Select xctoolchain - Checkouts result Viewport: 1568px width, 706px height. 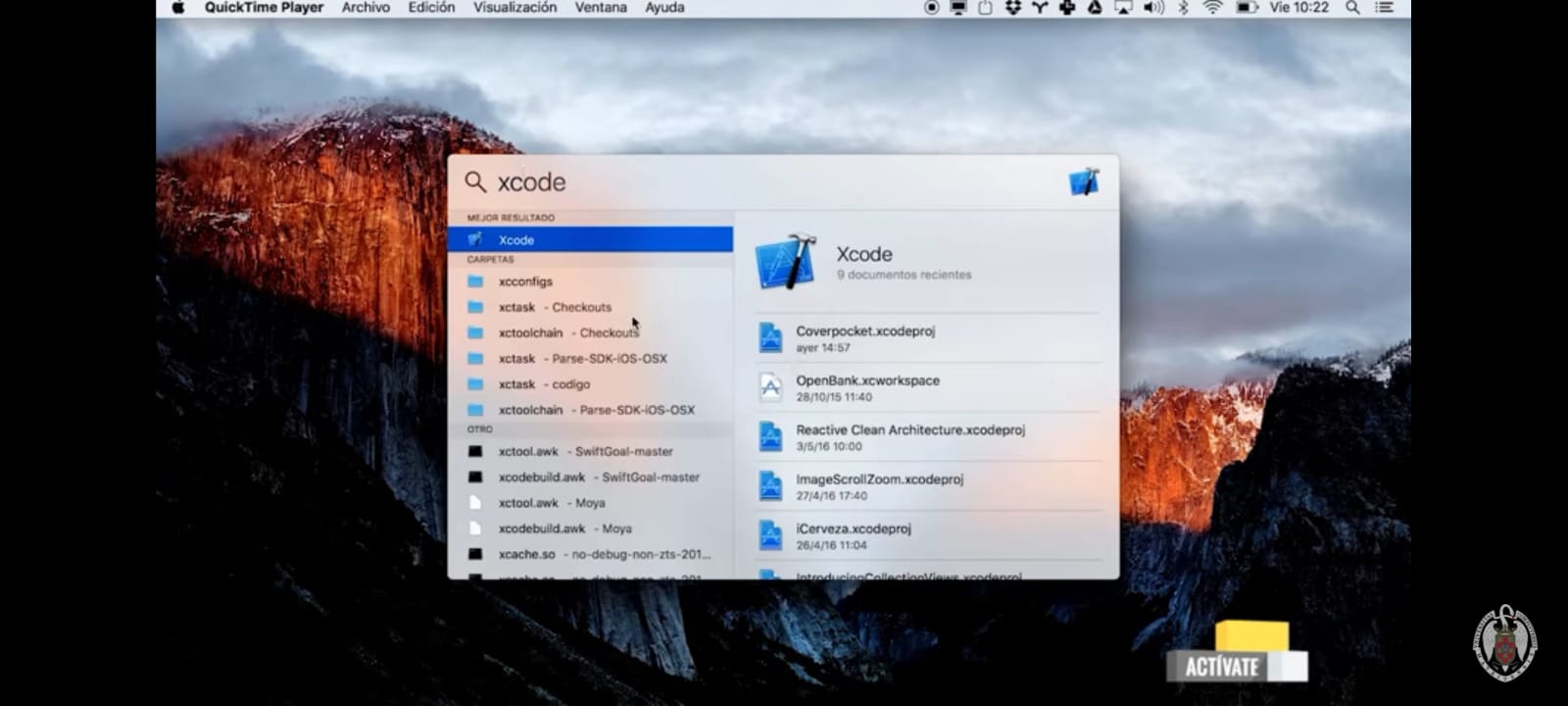[590, 332]
